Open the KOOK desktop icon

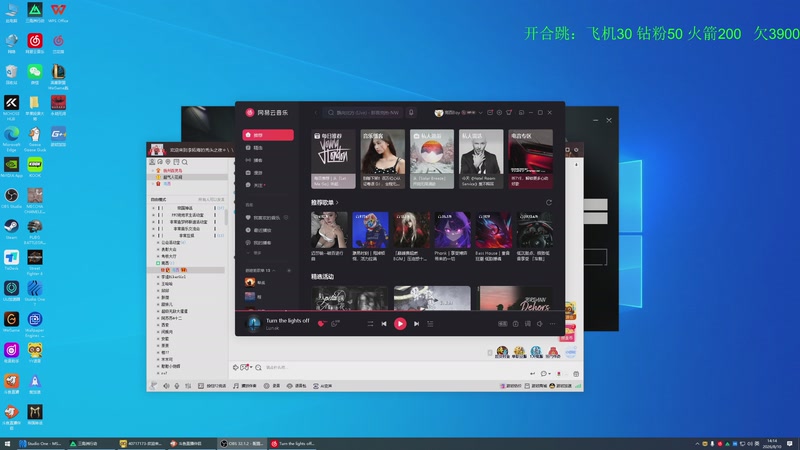point(35,167)
